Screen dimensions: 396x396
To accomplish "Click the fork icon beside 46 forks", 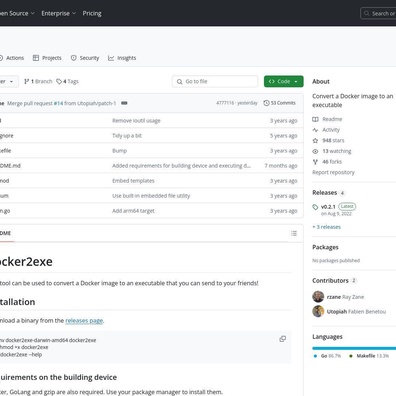I will click(x=315, y=162).
